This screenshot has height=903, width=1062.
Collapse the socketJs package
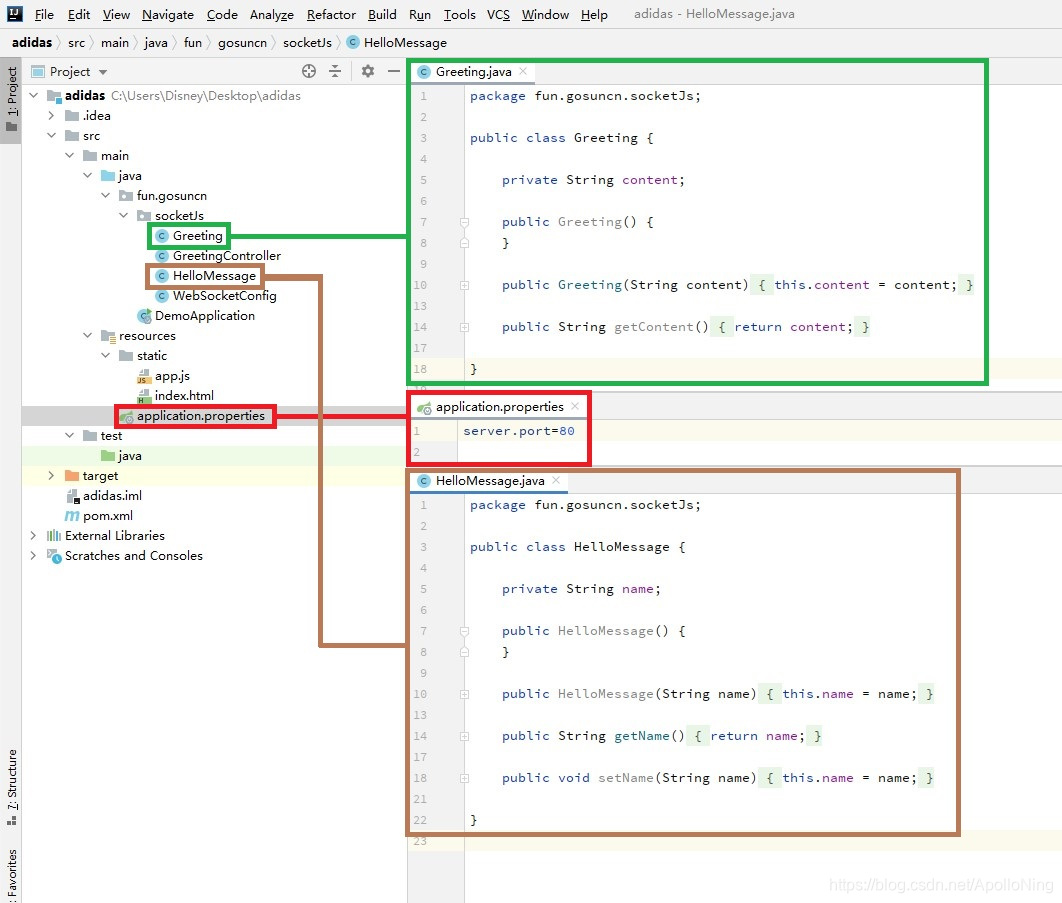123,215
